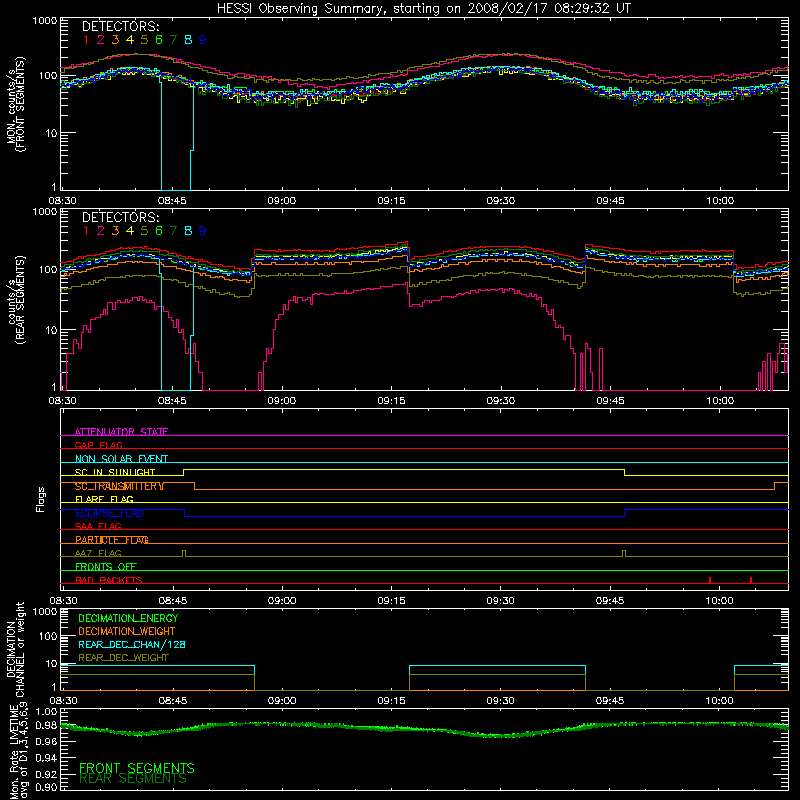This screenshot has width=800, height=800.
Task: Click the GAP FLAG label
Action: 98,445
